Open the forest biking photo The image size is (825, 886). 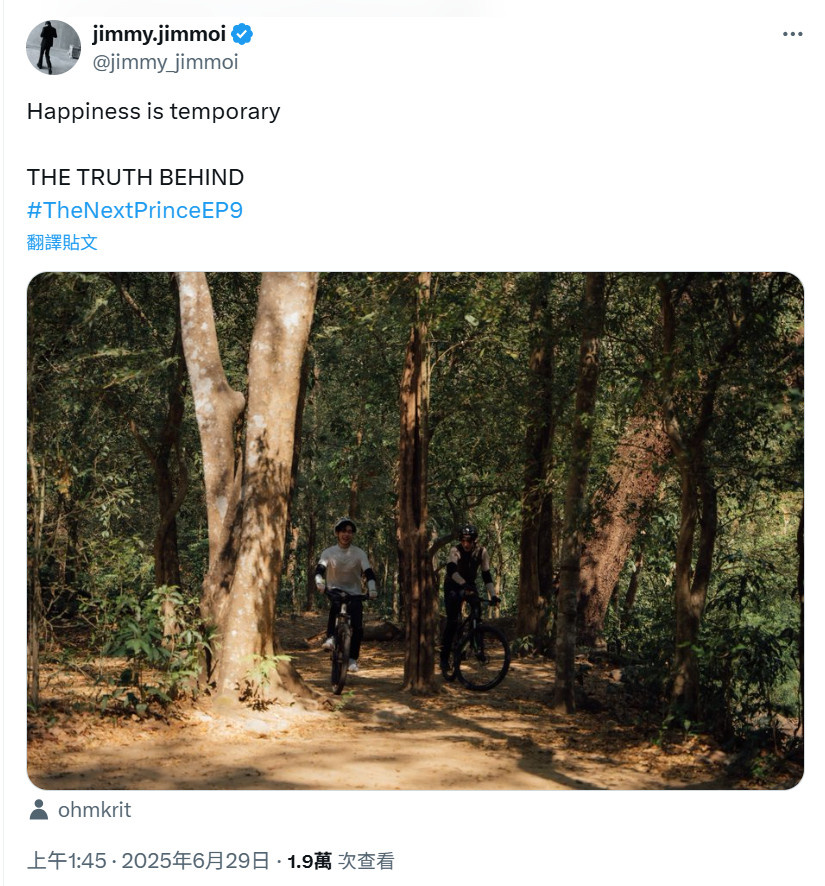(x=415, y=531)
